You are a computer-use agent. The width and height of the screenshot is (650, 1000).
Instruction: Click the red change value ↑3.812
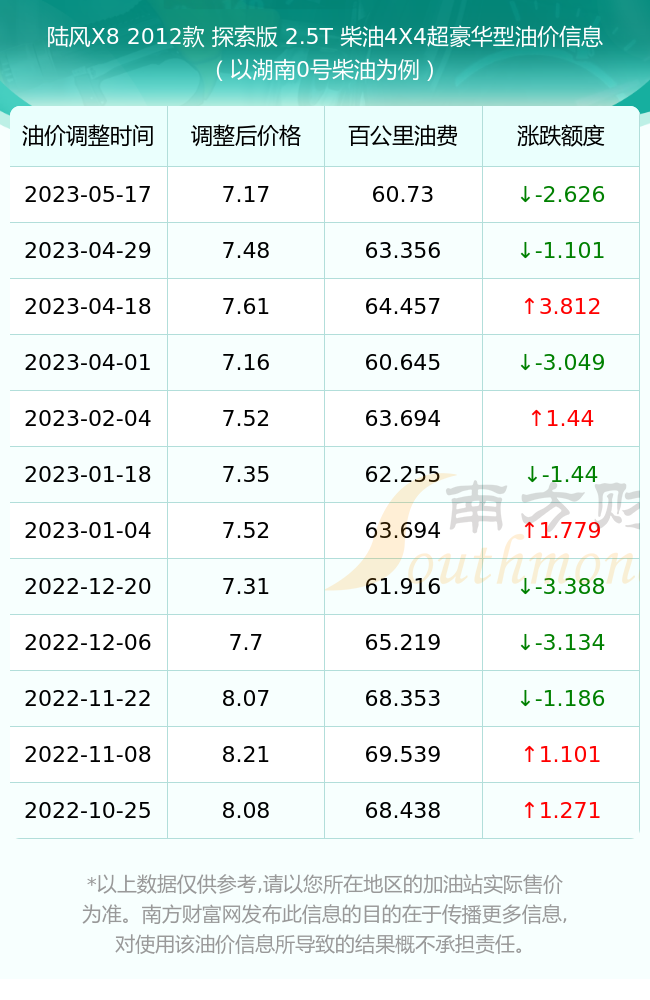click(561, 307)
